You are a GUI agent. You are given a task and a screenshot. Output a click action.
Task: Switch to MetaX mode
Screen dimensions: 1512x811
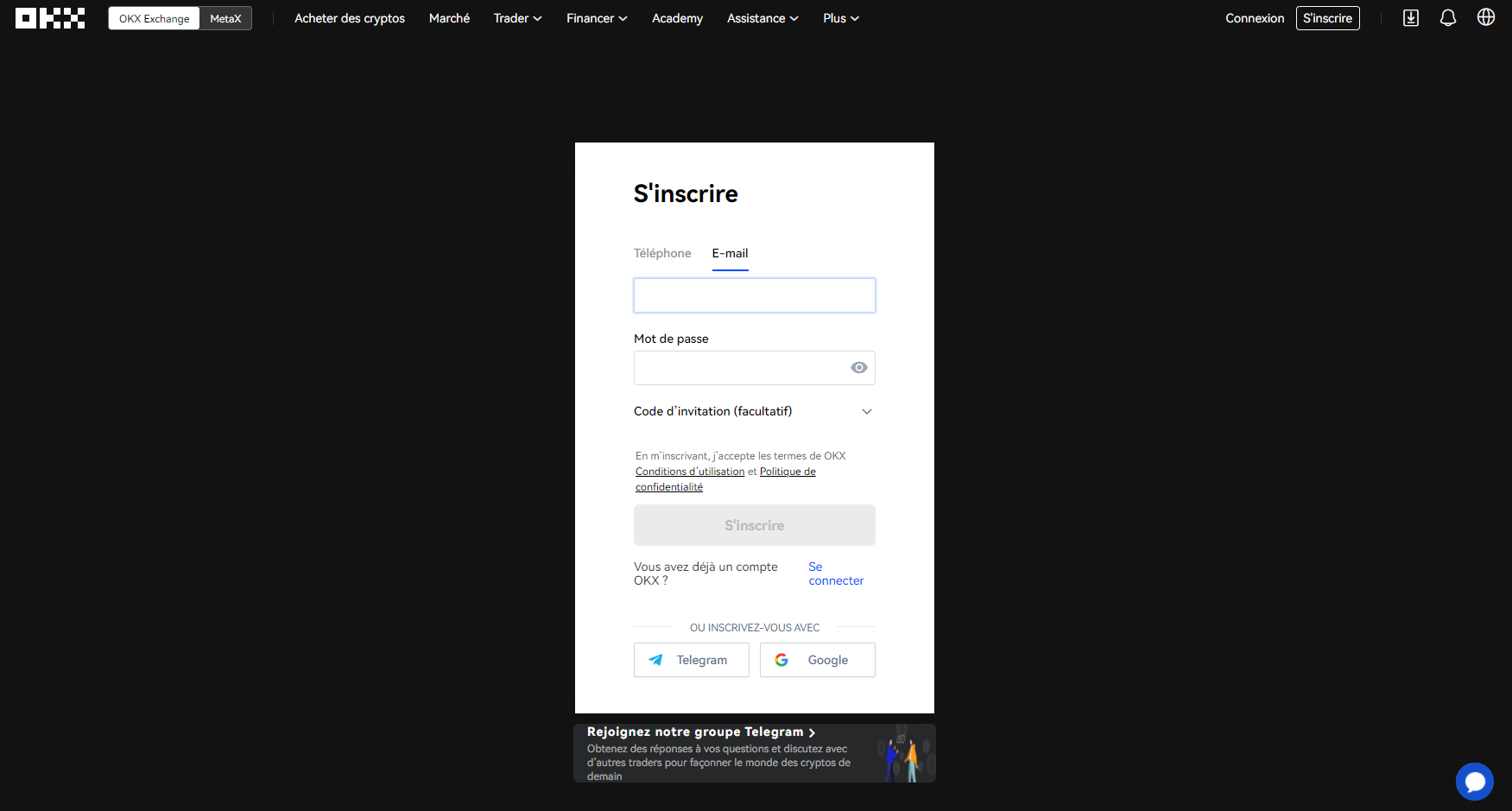pyautogui.click(x=225, y=18)
